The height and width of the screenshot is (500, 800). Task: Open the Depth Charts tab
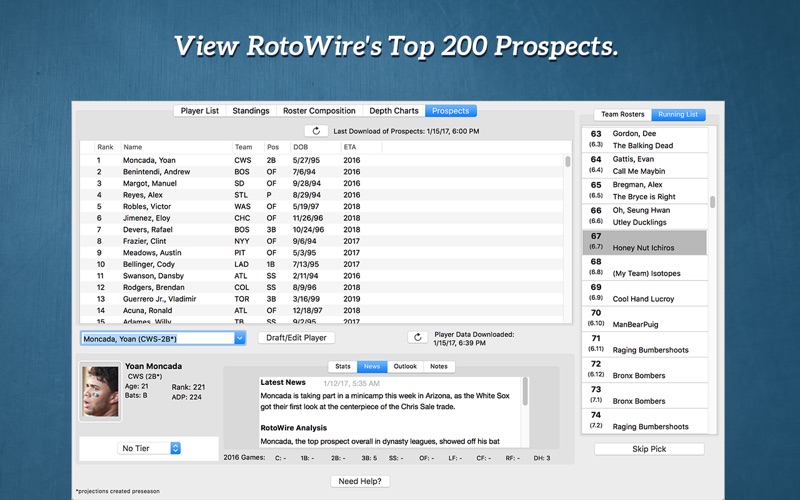tap(394, 111)
